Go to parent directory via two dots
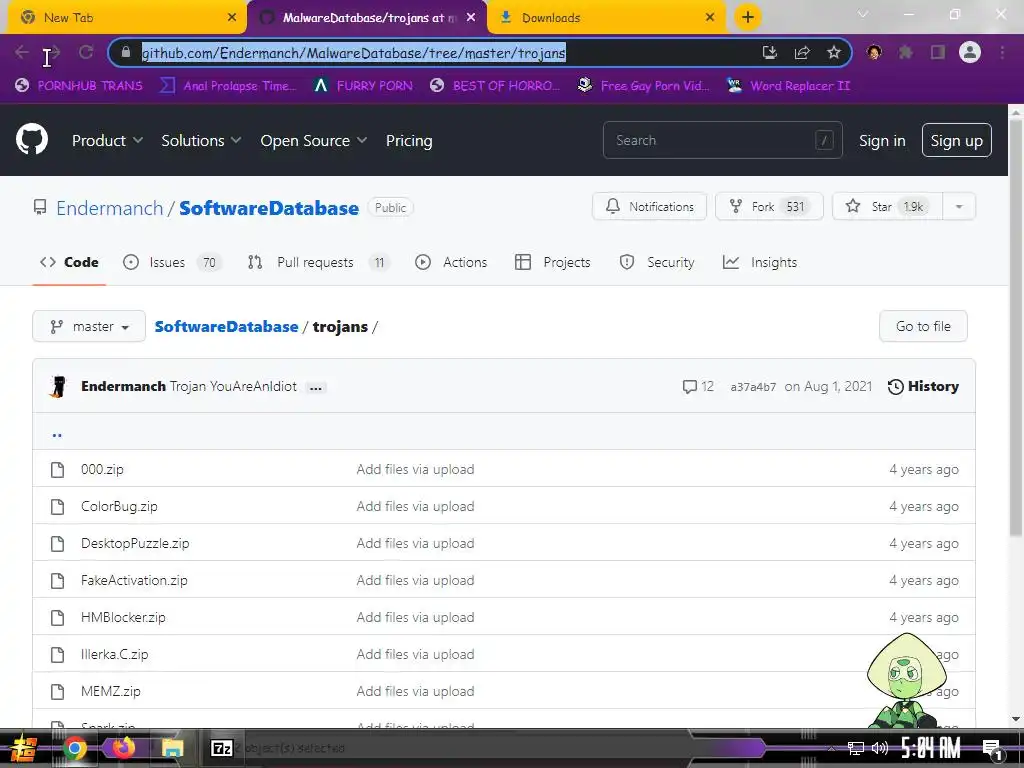This screenshot has width=1024, height=768. click(x=57, y=434)
